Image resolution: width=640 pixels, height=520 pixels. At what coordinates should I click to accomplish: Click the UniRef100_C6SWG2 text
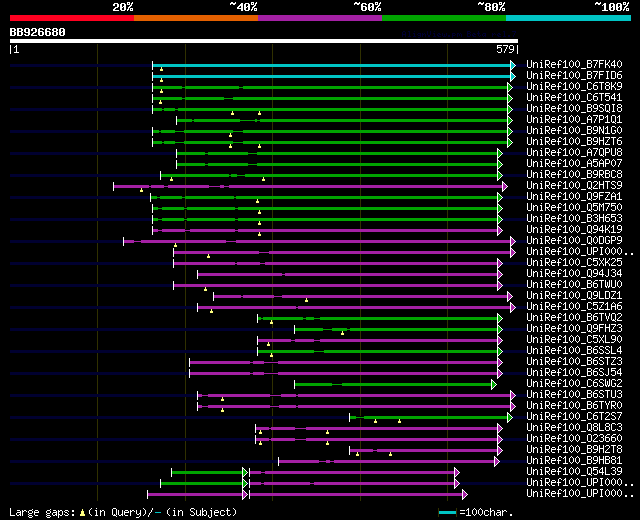[x=574, y=384]
